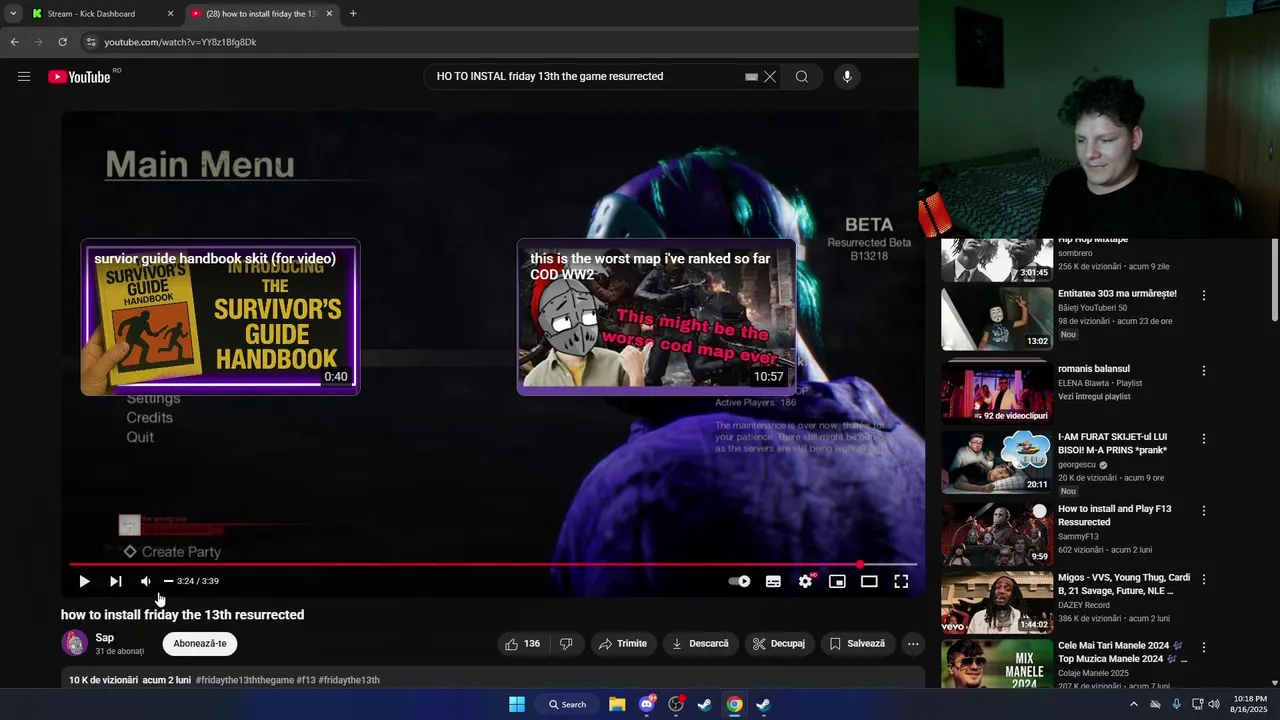Download the video with Descarcă
The height and width of the screenshot is (720, 1280).
pyautogui.click(x=700, y=644)
